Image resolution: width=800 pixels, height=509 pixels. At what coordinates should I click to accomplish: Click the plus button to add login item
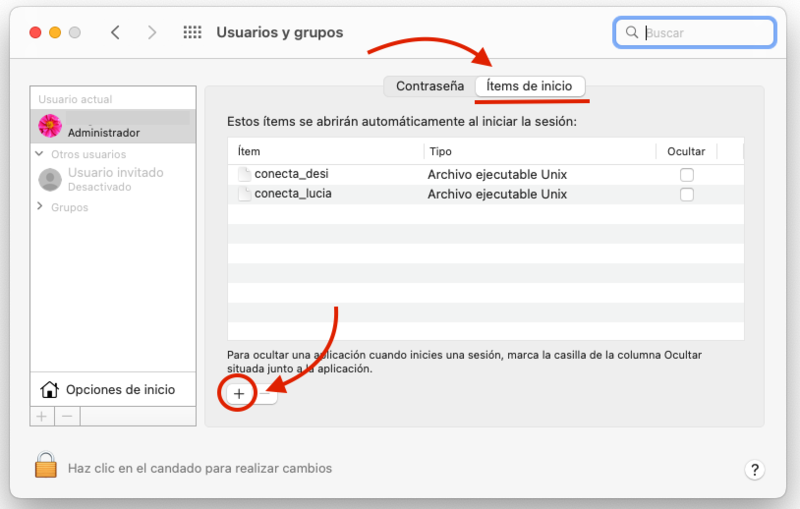(x=238, y=394)
